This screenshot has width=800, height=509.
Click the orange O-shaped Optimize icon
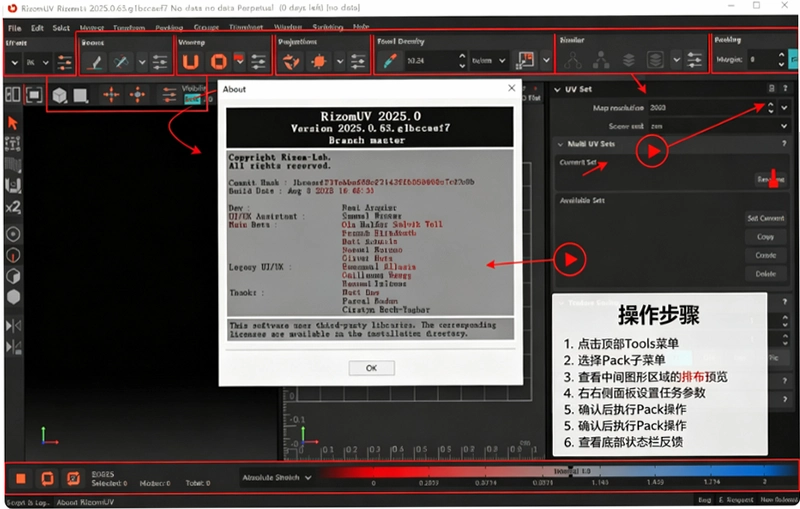(x=219, y=62)
